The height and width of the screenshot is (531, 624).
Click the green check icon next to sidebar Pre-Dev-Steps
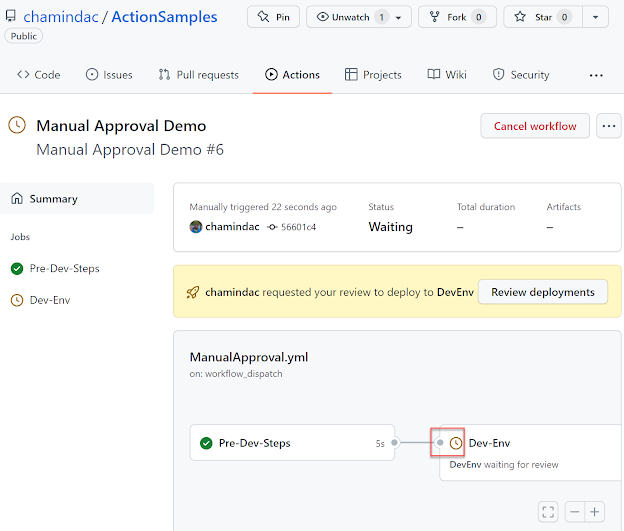[x=17, y=269]
